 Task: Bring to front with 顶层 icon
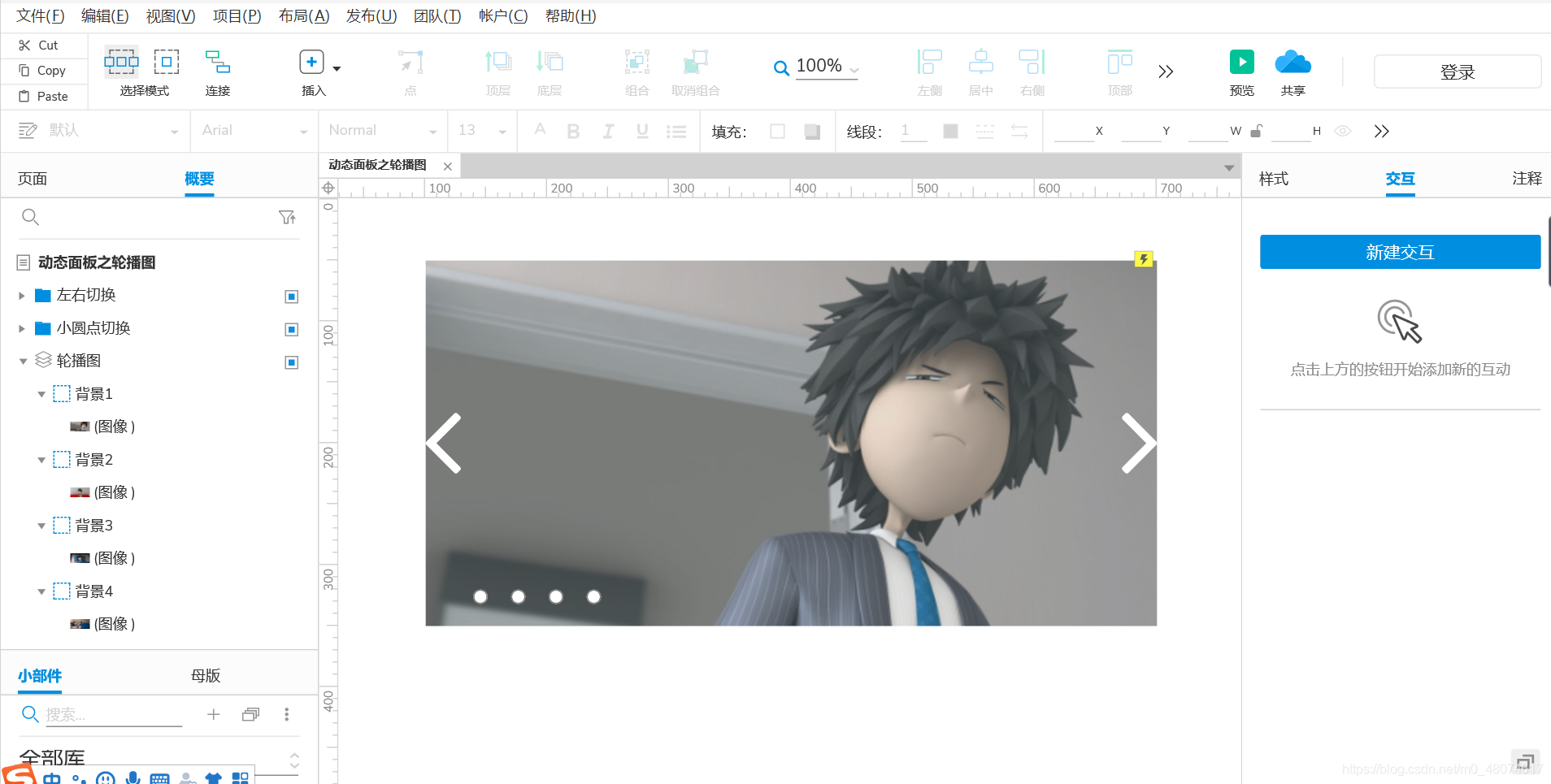pos(498,62)
